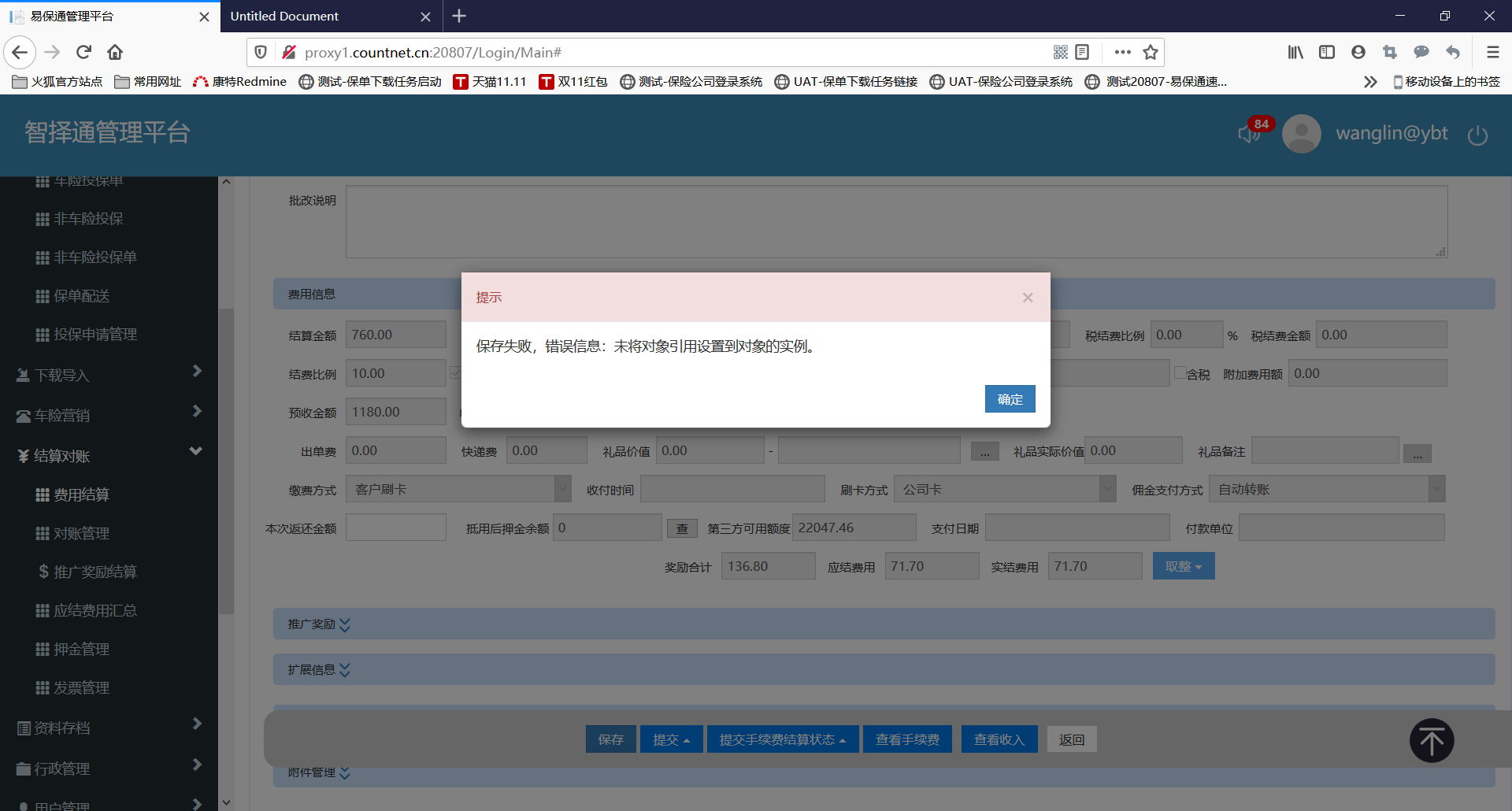
Task: Show the sidebars icon
Action: pyautogui.click(x=1327, y=52)
